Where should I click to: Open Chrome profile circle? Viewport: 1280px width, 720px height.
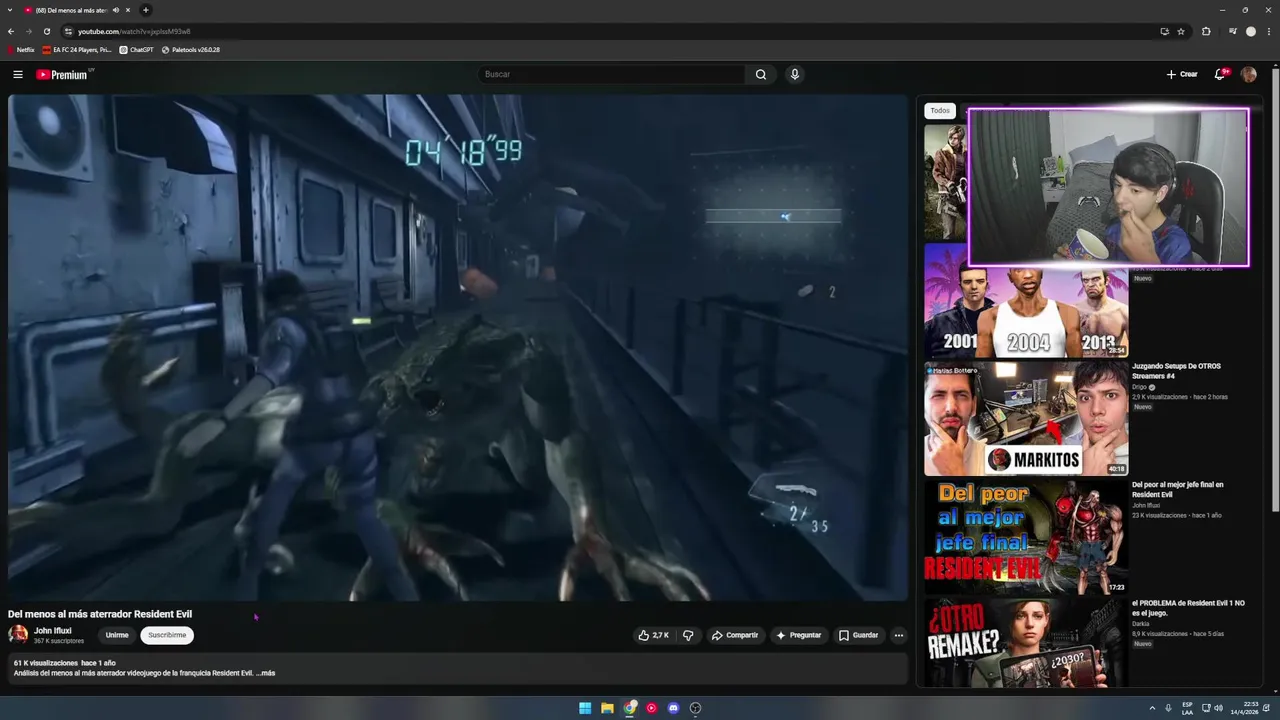tap(1250, 31)
